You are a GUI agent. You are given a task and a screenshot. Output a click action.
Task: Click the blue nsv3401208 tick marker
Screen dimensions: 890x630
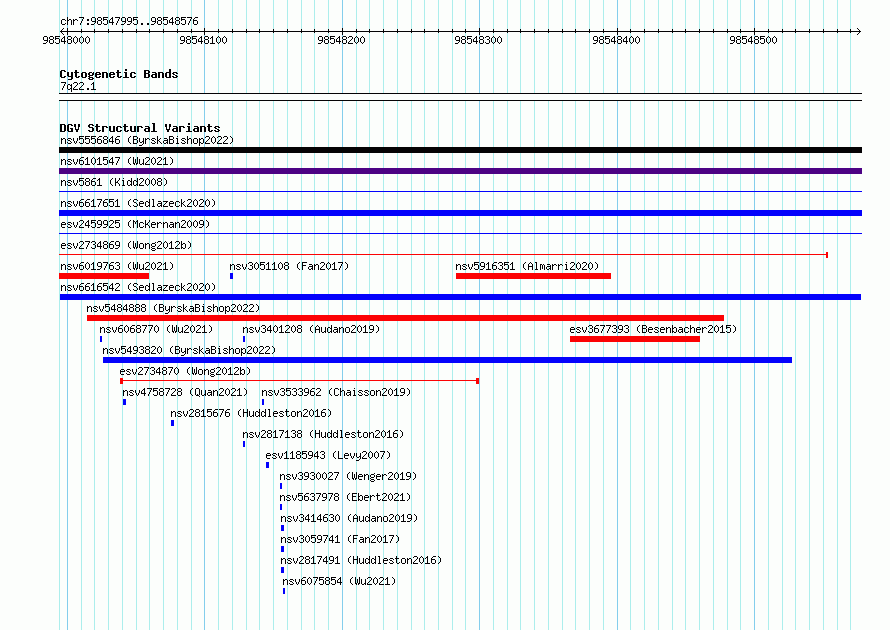coord(244,339)
